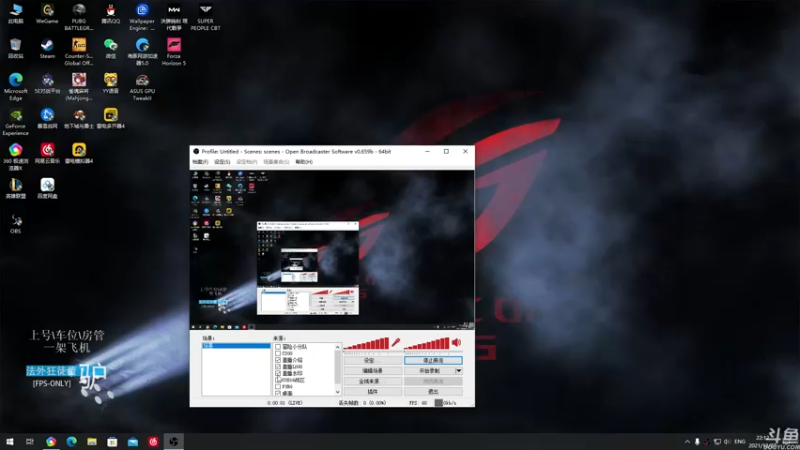Open the SUPER PEOPLE CBT shortcut

pos(205,17)
